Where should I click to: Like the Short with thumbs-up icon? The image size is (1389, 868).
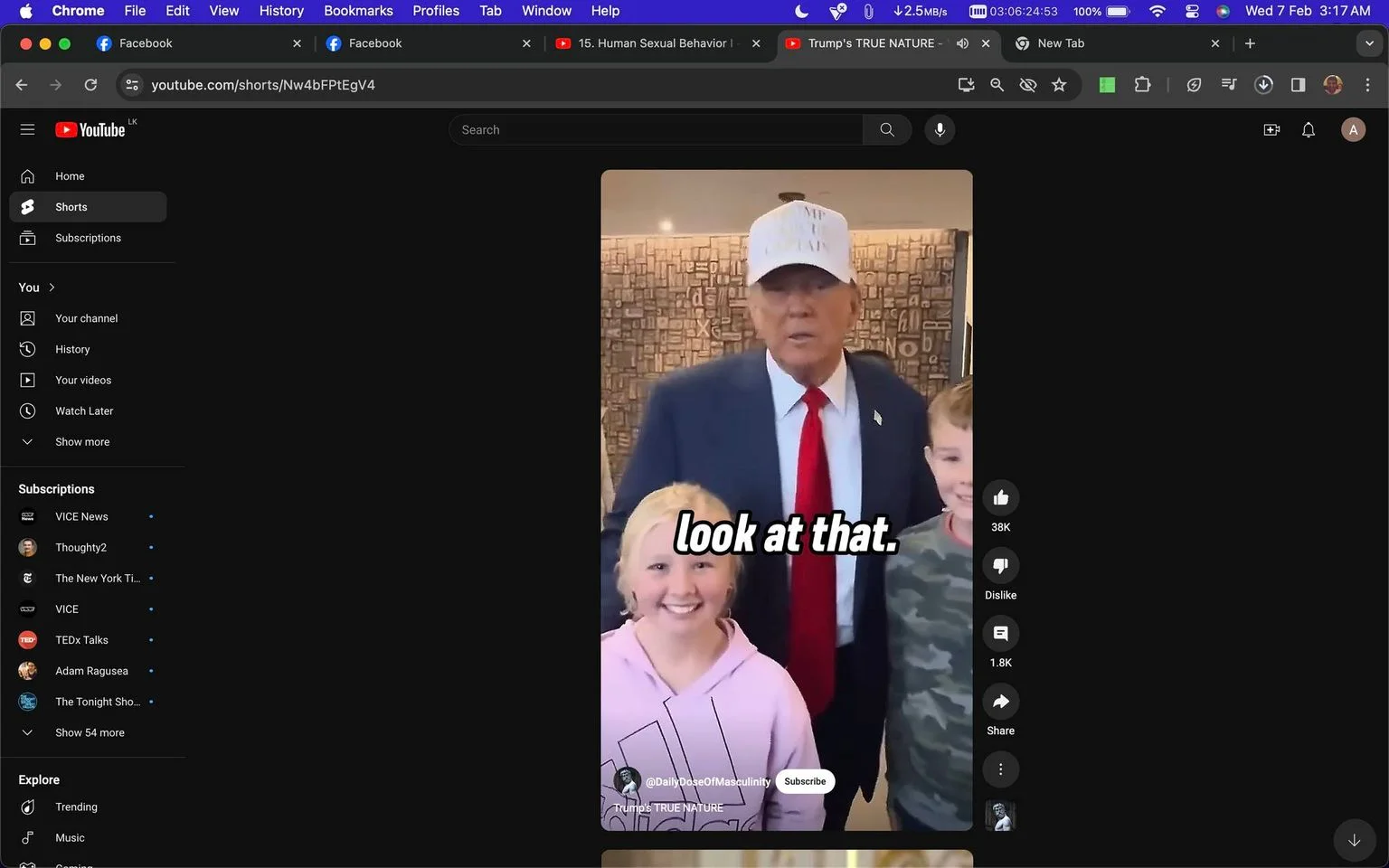(1000, 498)
